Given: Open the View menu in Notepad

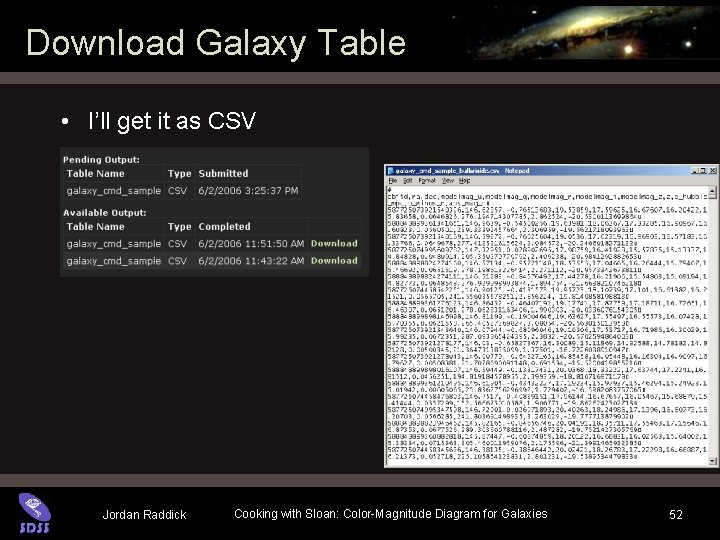Looking at the screenshot, I should (448, 181).
